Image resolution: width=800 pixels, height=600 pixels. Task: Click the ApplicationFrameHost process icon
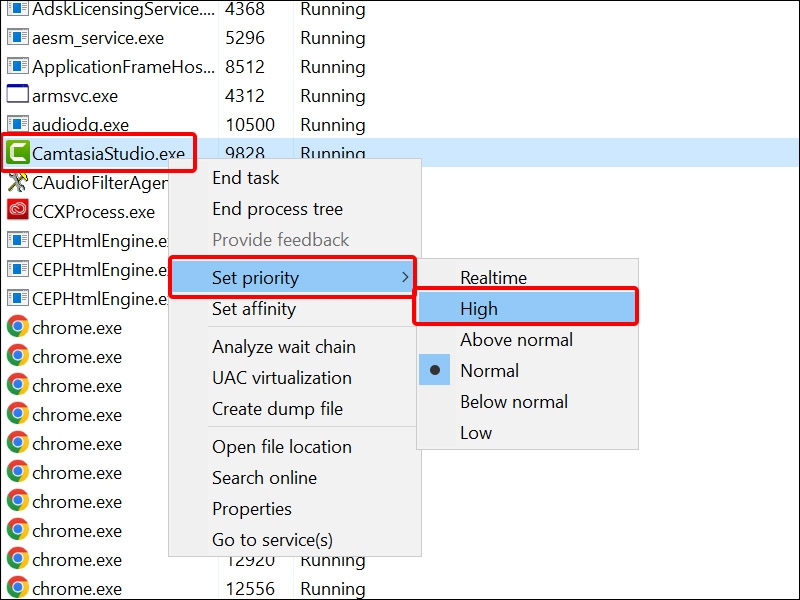(17, 67)
